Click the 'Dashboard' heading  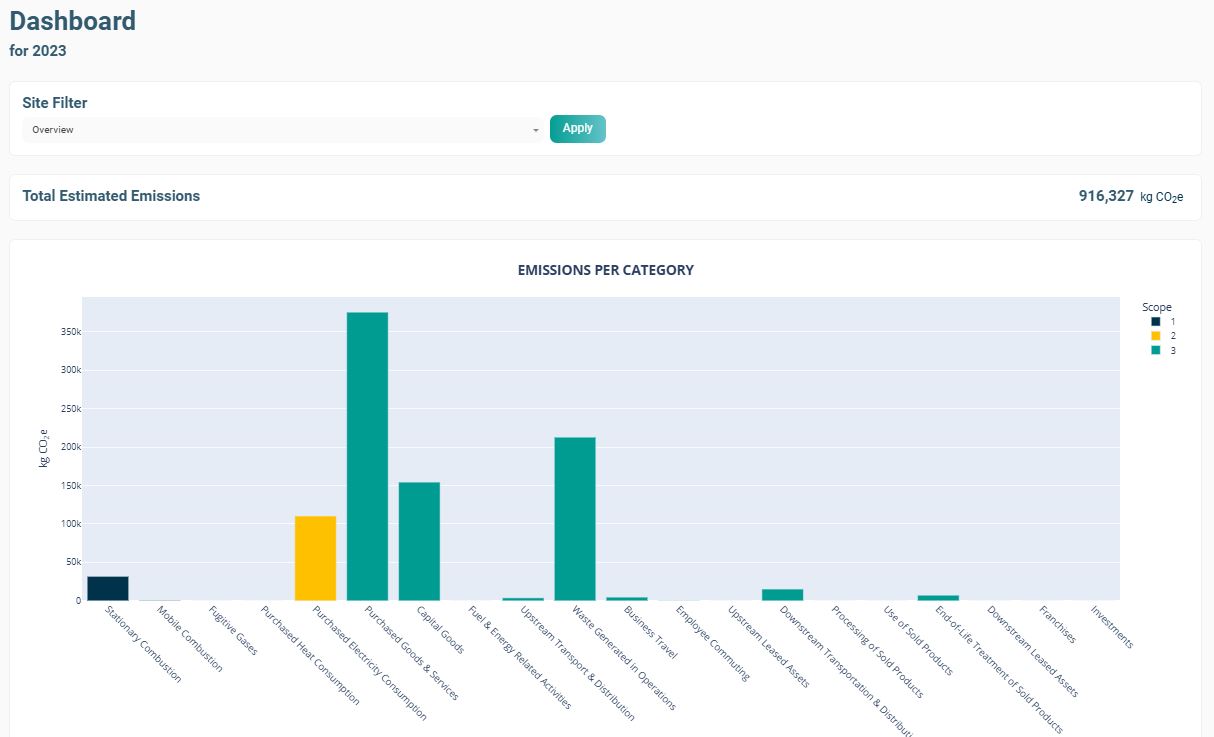point(73,20)
